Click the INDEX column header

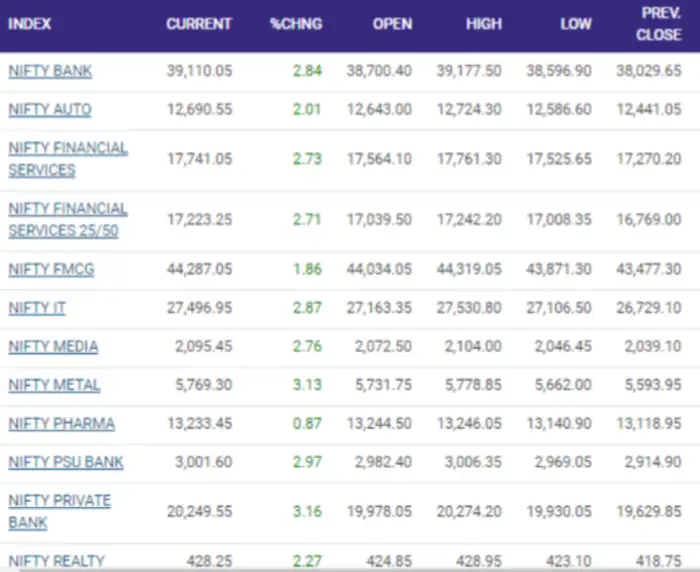point(30,24)
